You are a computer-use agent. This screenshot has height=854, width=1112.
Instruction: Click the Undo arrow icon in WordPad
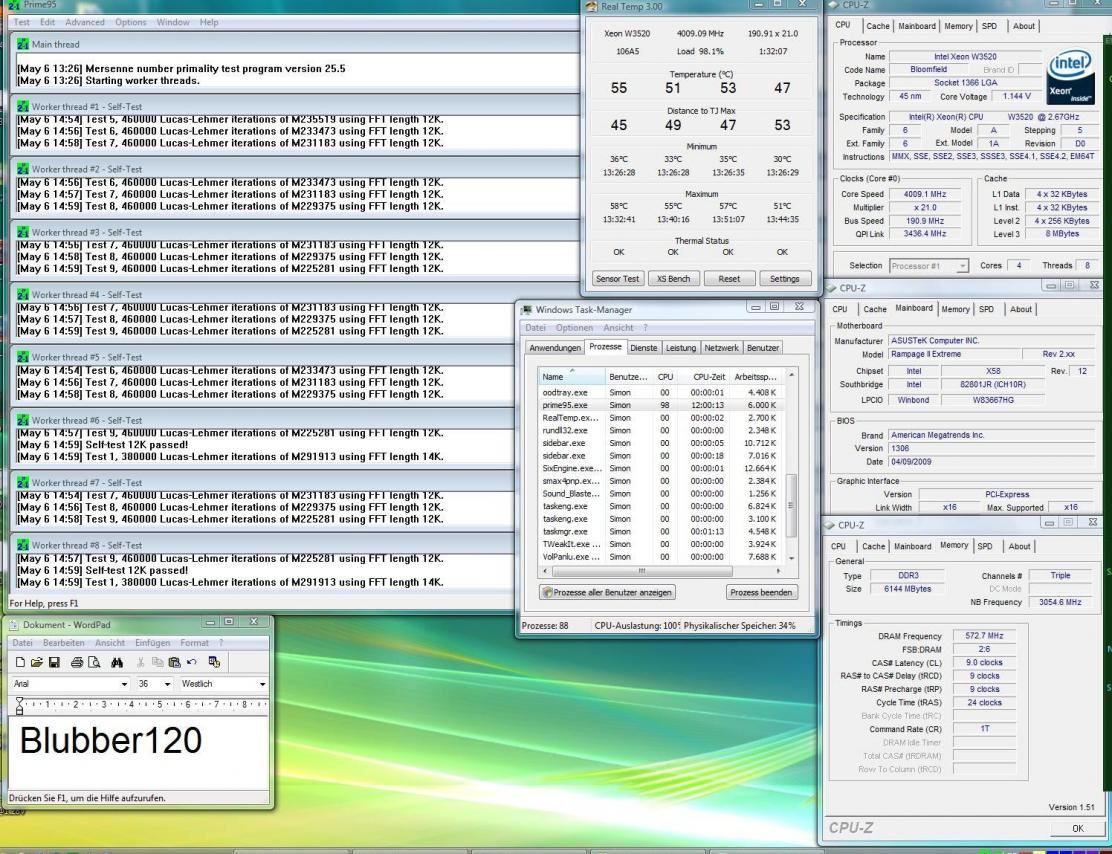click(x=191, y=662)
